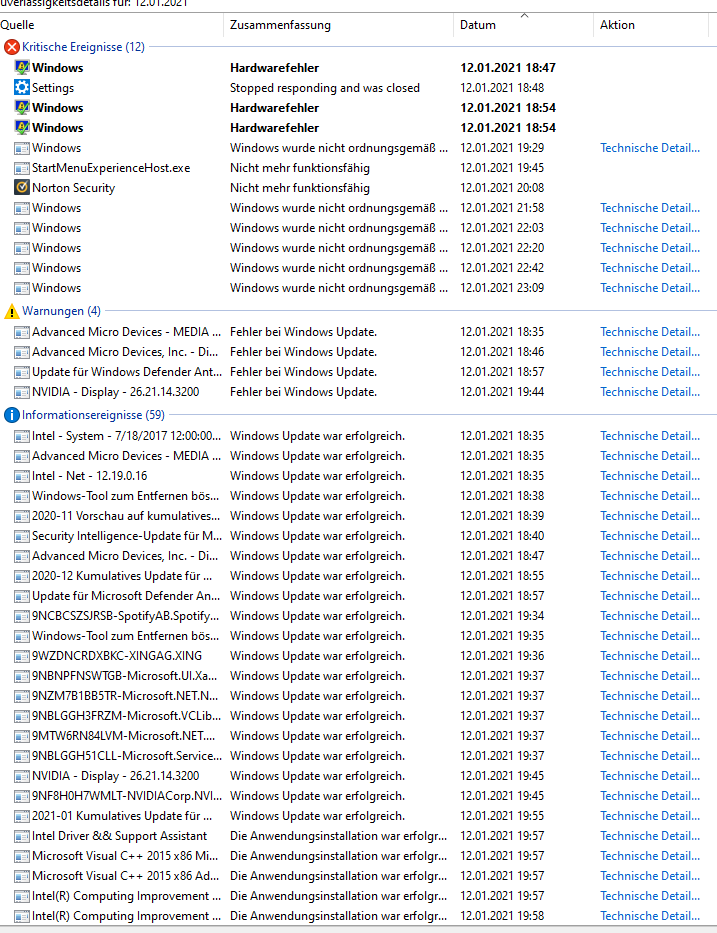Sort by the Datum column header
The image size is (717, 933).
point(523,25)
